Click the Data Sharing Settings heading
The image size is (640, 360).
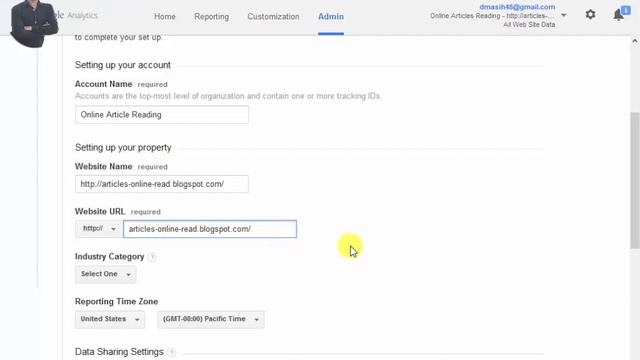click(x=119, y=352)
